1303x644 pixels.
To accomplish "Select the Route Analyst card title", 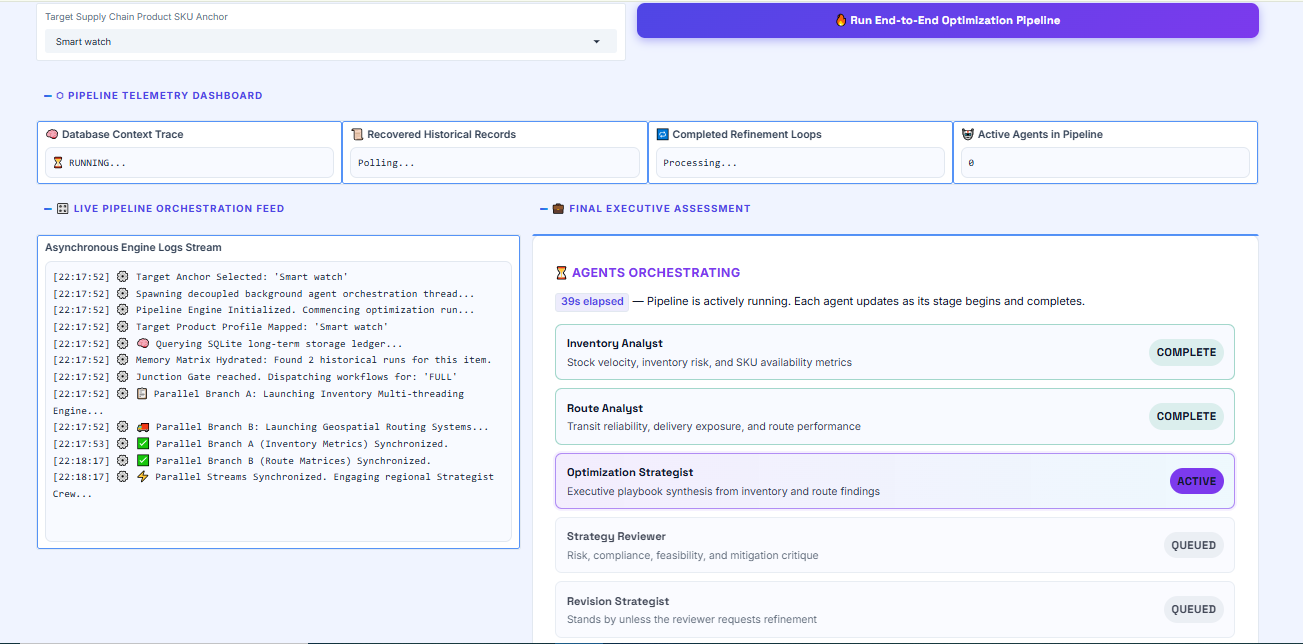I will coord(605,408).
